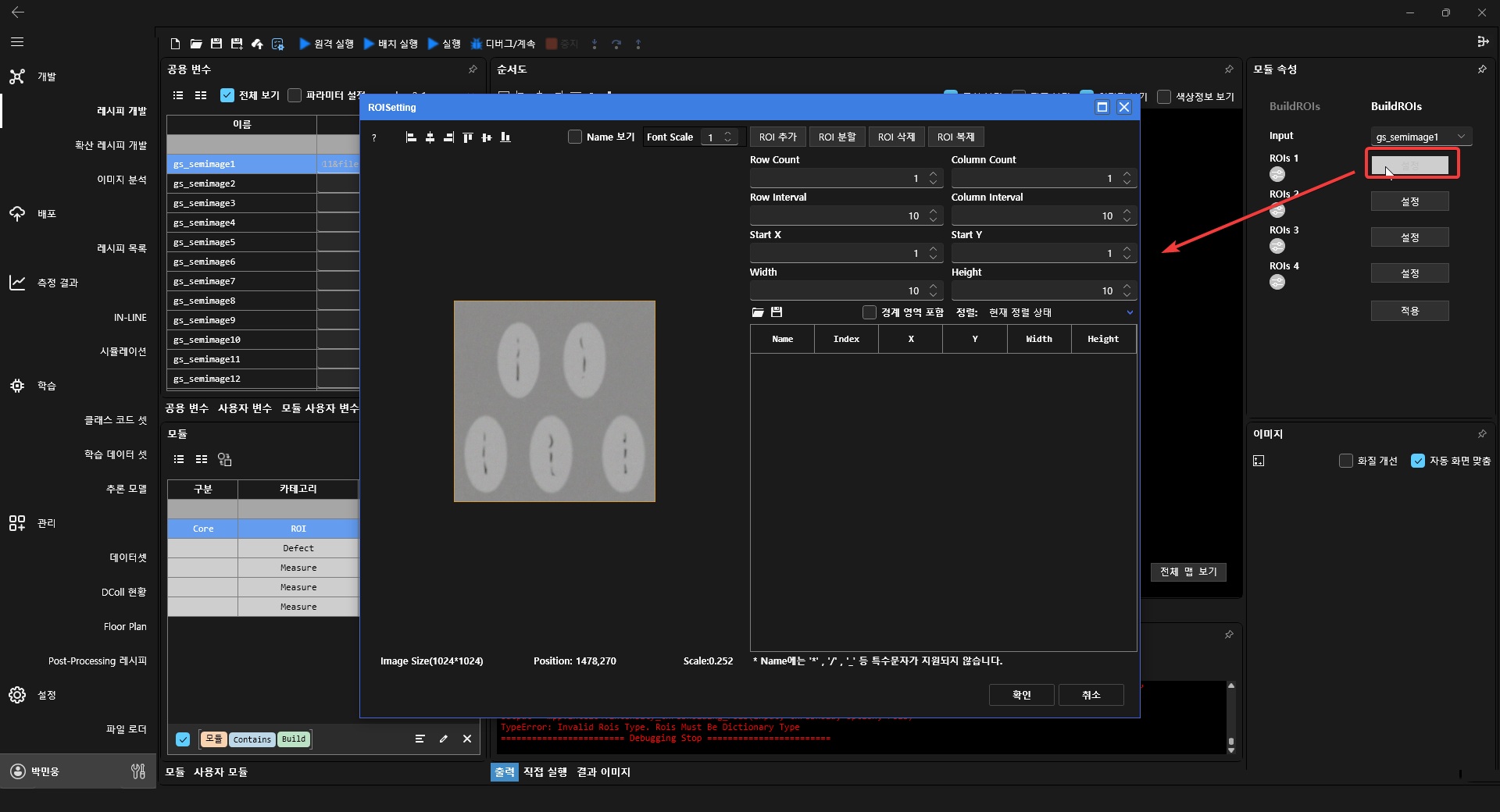Image resolution: width=1500 pixels, height=812 pixels.
Task: Click the new file icon in toolbar
Action: click(175, 44)
